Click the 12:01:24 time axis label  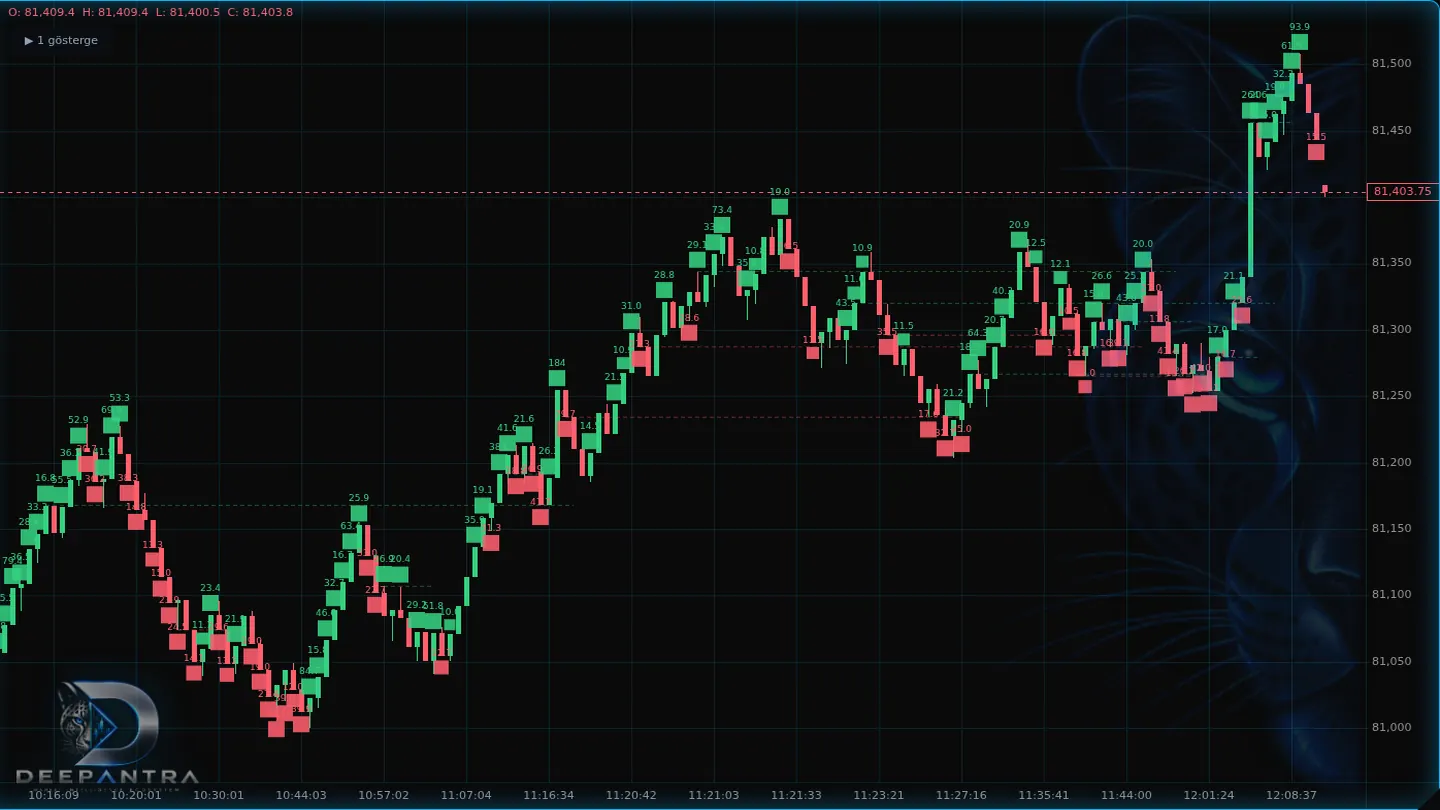coord(1208,795)
